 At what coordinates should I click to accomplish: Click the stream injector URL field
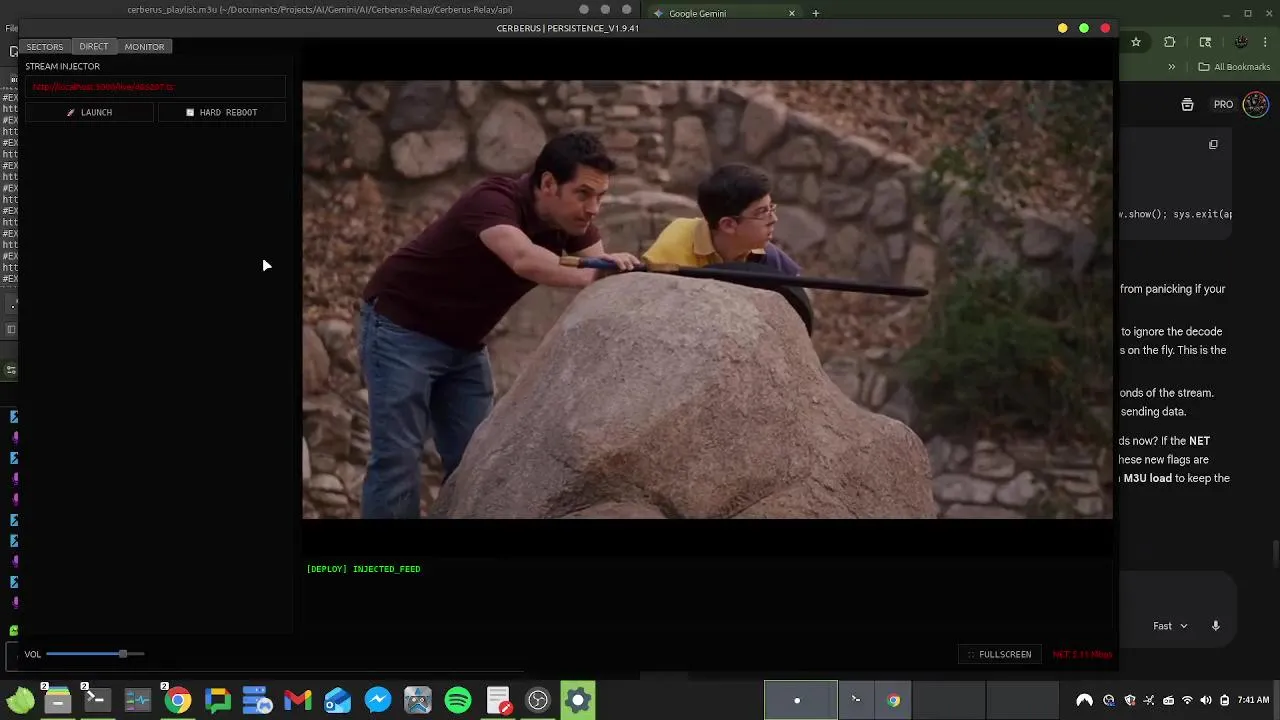click(x=155, y=87)
